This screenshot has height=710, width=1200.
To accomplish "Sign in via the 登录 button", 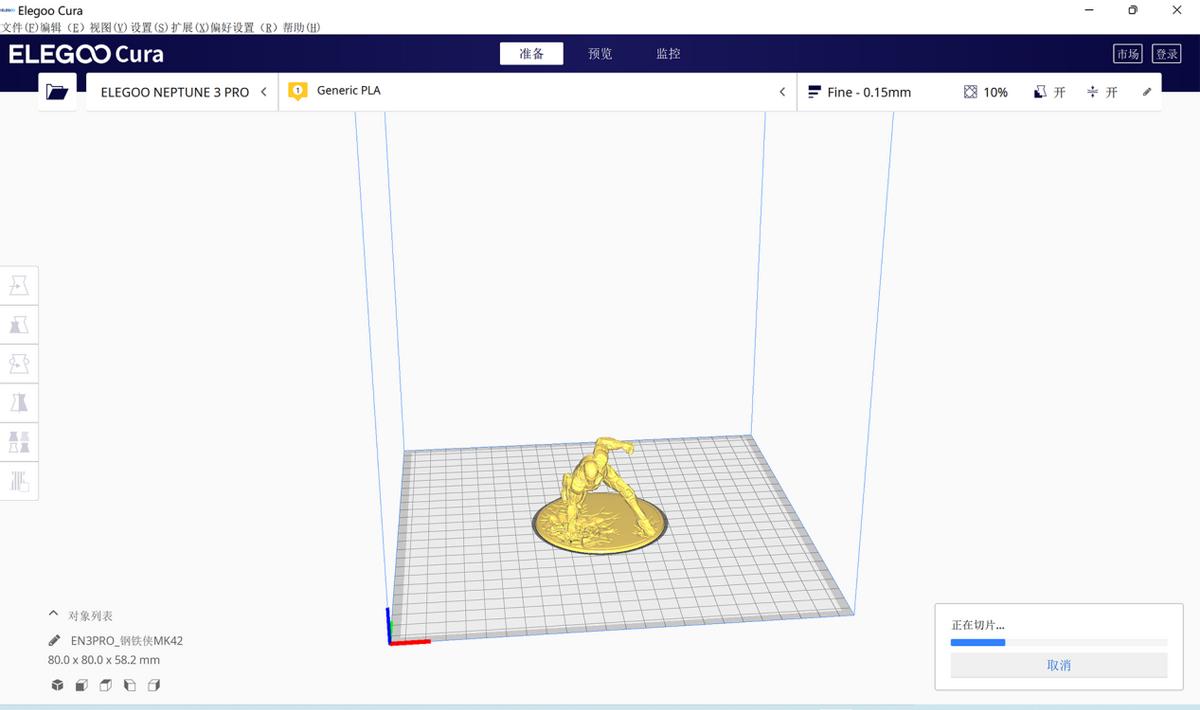I will click(1166, 53).
